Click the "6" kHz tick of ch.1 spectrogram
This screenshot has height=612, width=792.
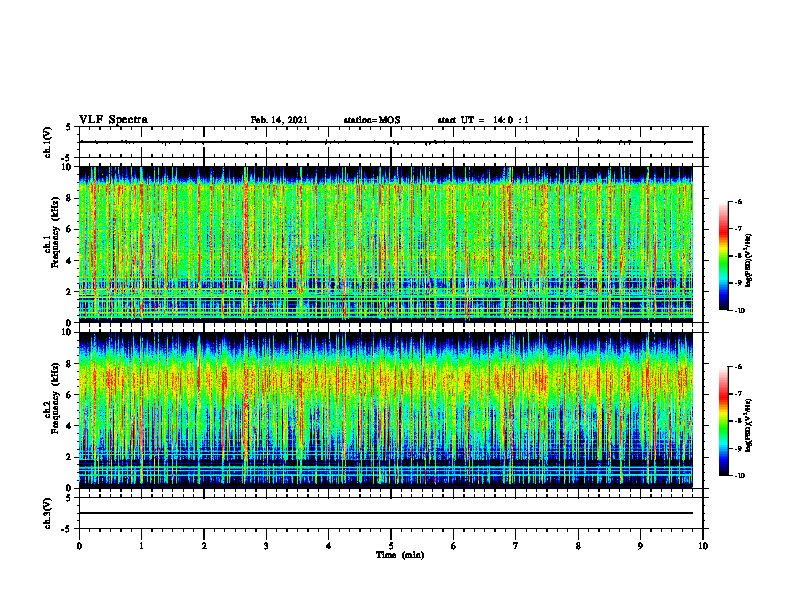pyautogui.click(x=70, y=230)
